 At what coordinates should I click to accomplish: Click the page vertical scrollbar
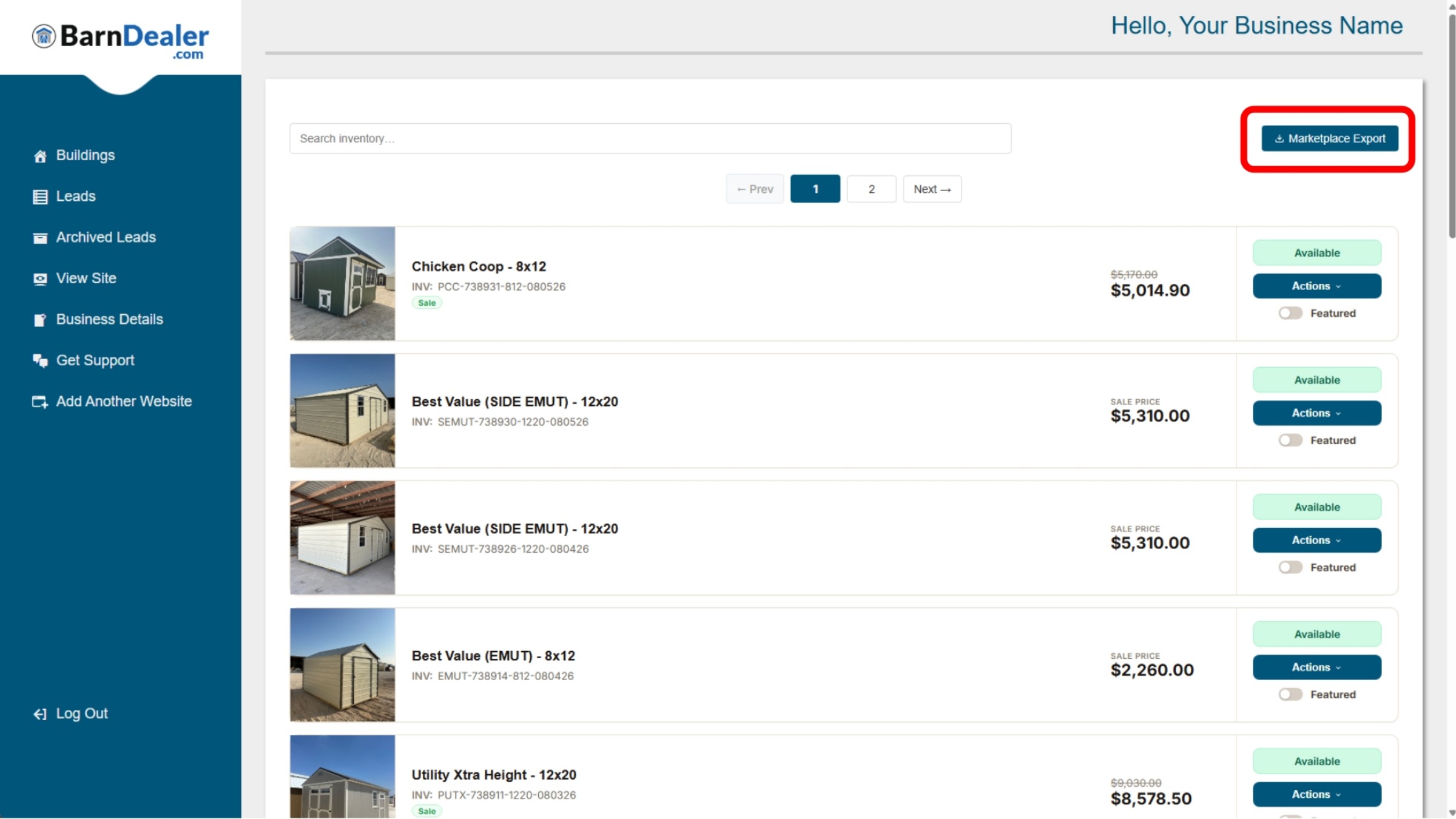tap(1451, 125)
